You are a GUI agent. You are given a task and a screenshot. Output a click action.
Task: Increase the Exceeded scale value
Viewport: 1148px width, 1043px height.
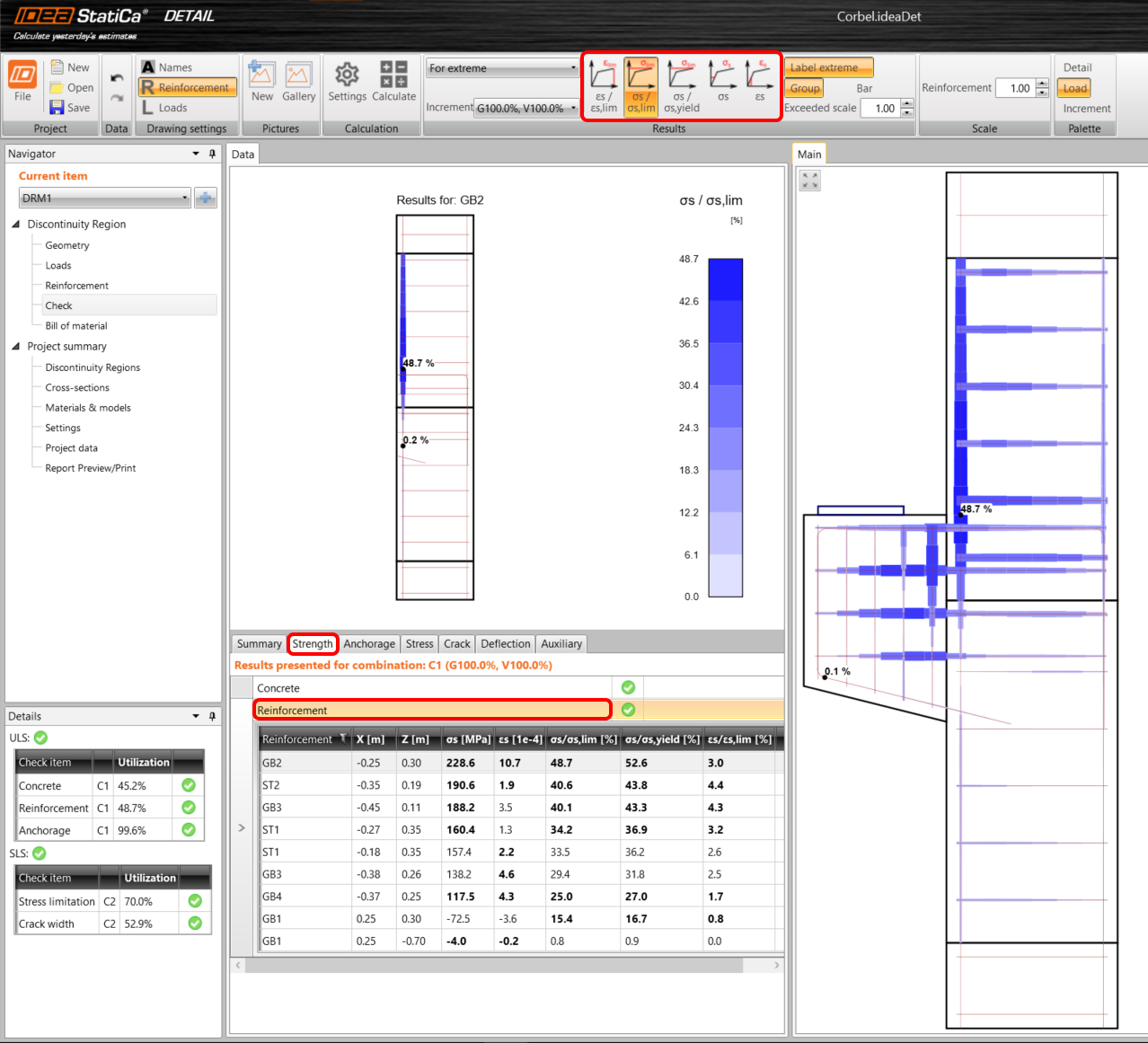(906, 102)
